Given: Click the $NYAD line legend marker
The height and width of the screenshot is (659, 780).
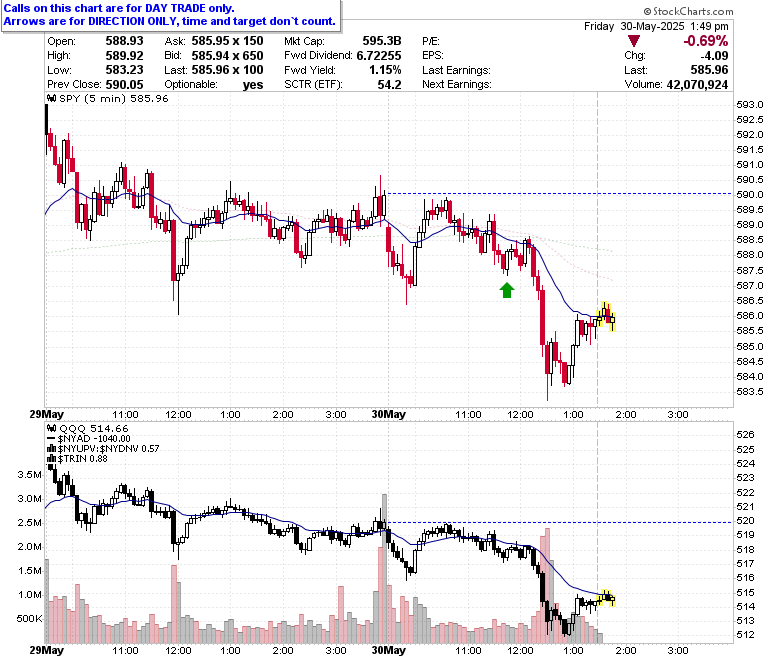Looking at the screenshot, I should point(51,439).
